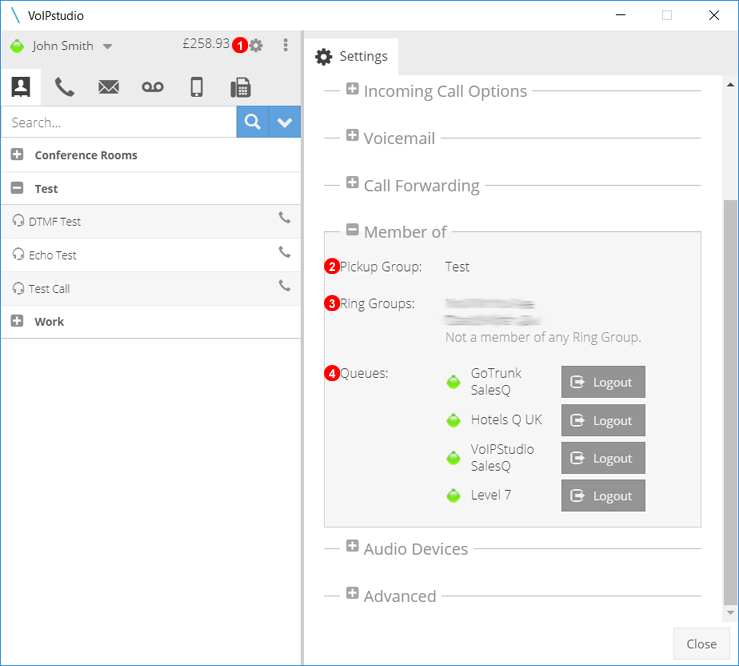Close the Settings panel with Close button
Image resolution: width=739 pixels, height=666 pixels.
(701, 644)
